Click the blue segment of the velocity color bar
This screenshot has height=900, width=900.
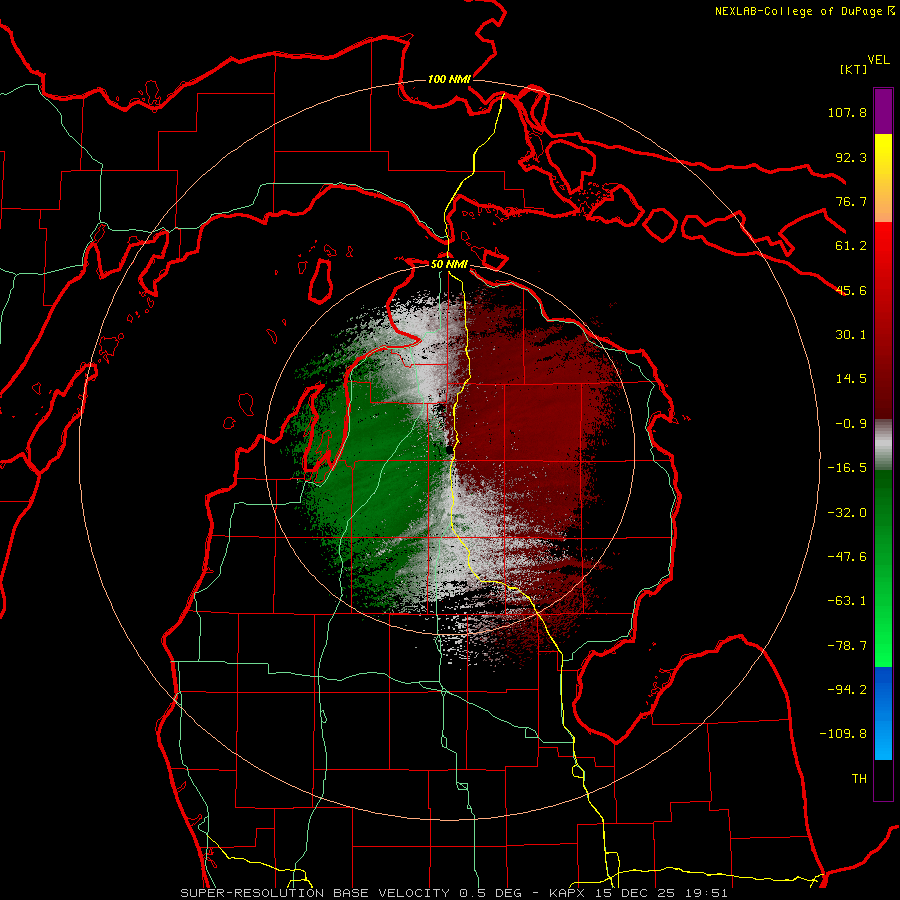(x=883, y=713)
